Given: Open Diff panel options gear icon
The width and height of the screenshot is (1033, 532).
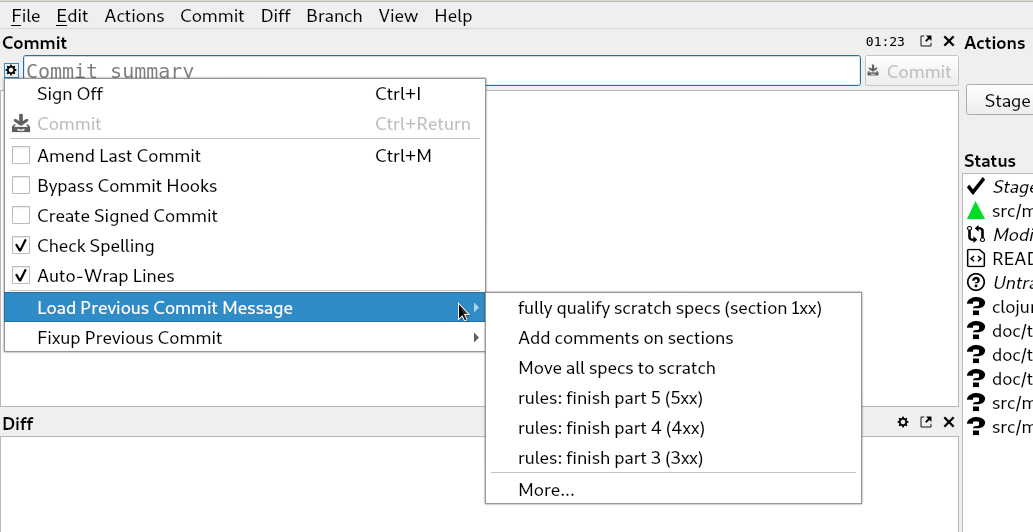Looking at the screenshot, I should tap(903, 422).
